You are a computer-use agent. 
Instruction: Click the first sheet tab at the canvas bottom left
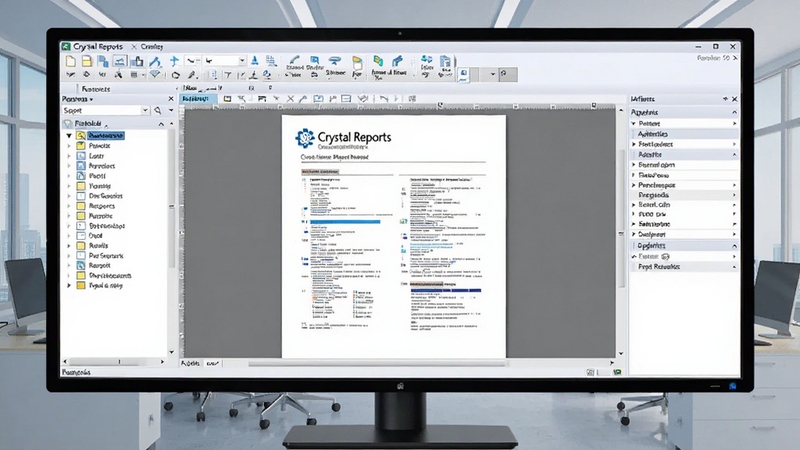pos(190,363)
